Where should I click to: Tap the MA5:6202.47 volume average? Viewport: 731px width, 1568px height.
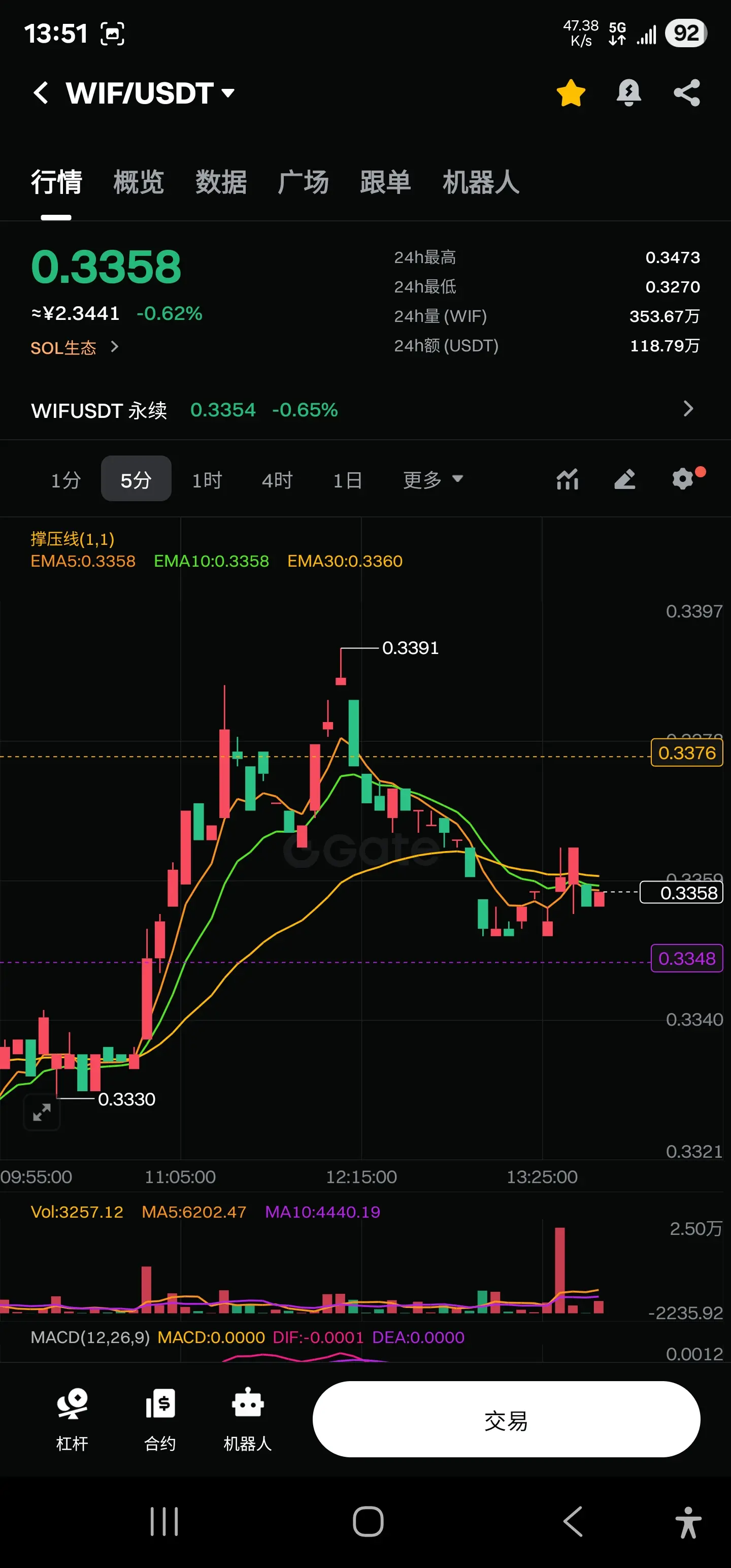pyautogui.click(x=194, y=1212)
